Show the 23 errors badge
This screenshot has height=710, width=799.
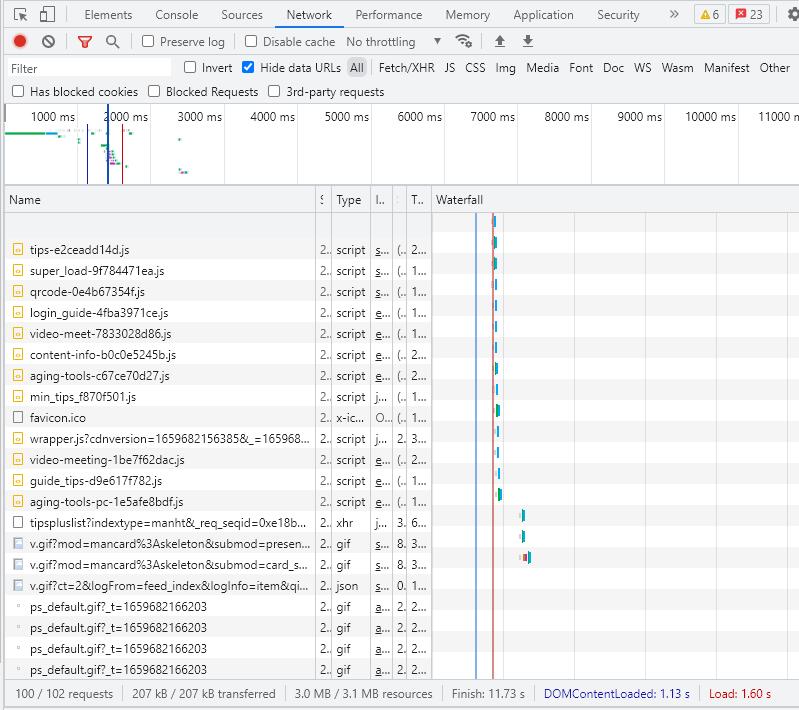click(x=748, y=15)
